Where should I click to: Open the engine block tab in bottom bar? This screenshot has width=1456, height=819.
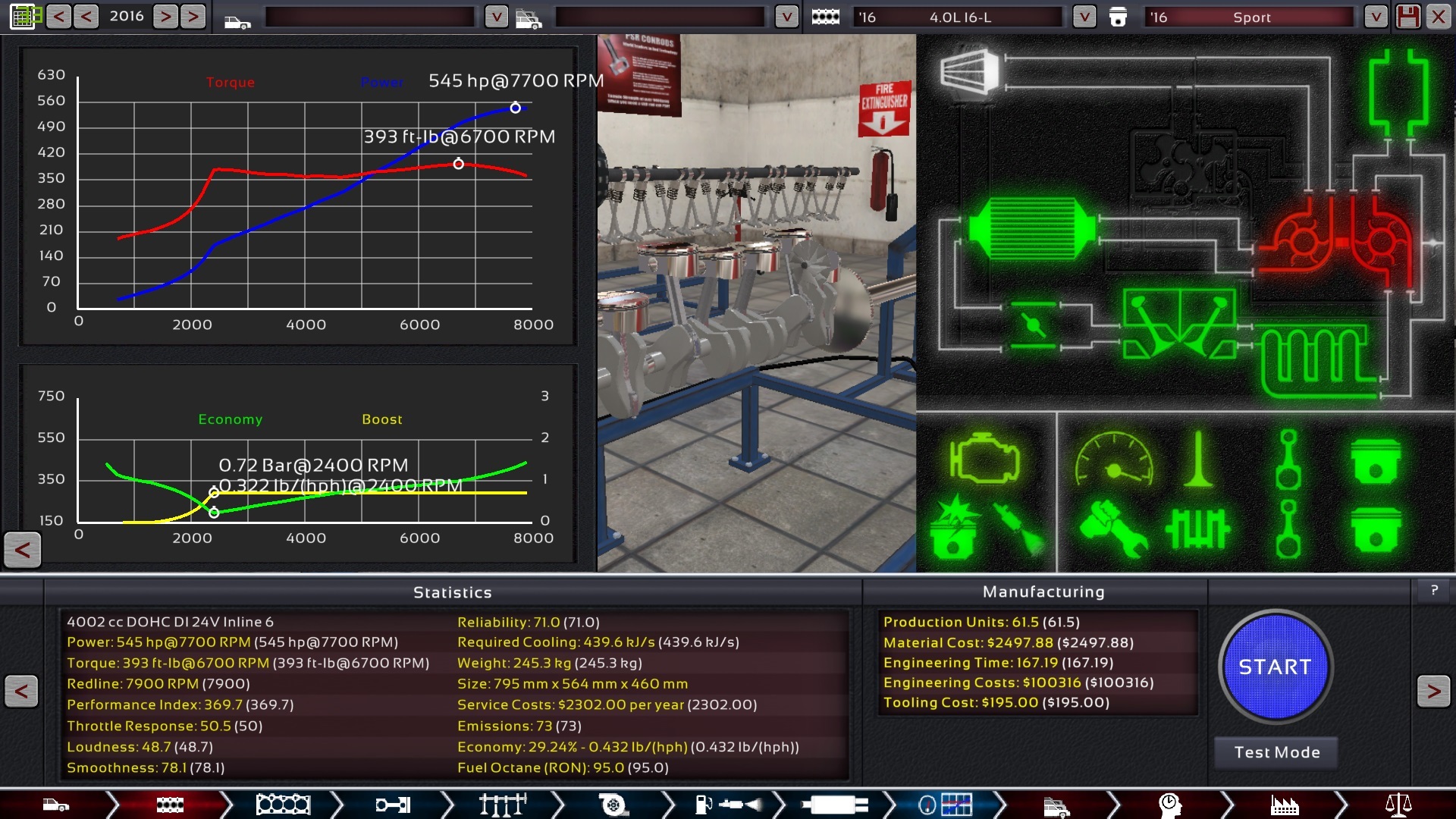pos(170,805)
